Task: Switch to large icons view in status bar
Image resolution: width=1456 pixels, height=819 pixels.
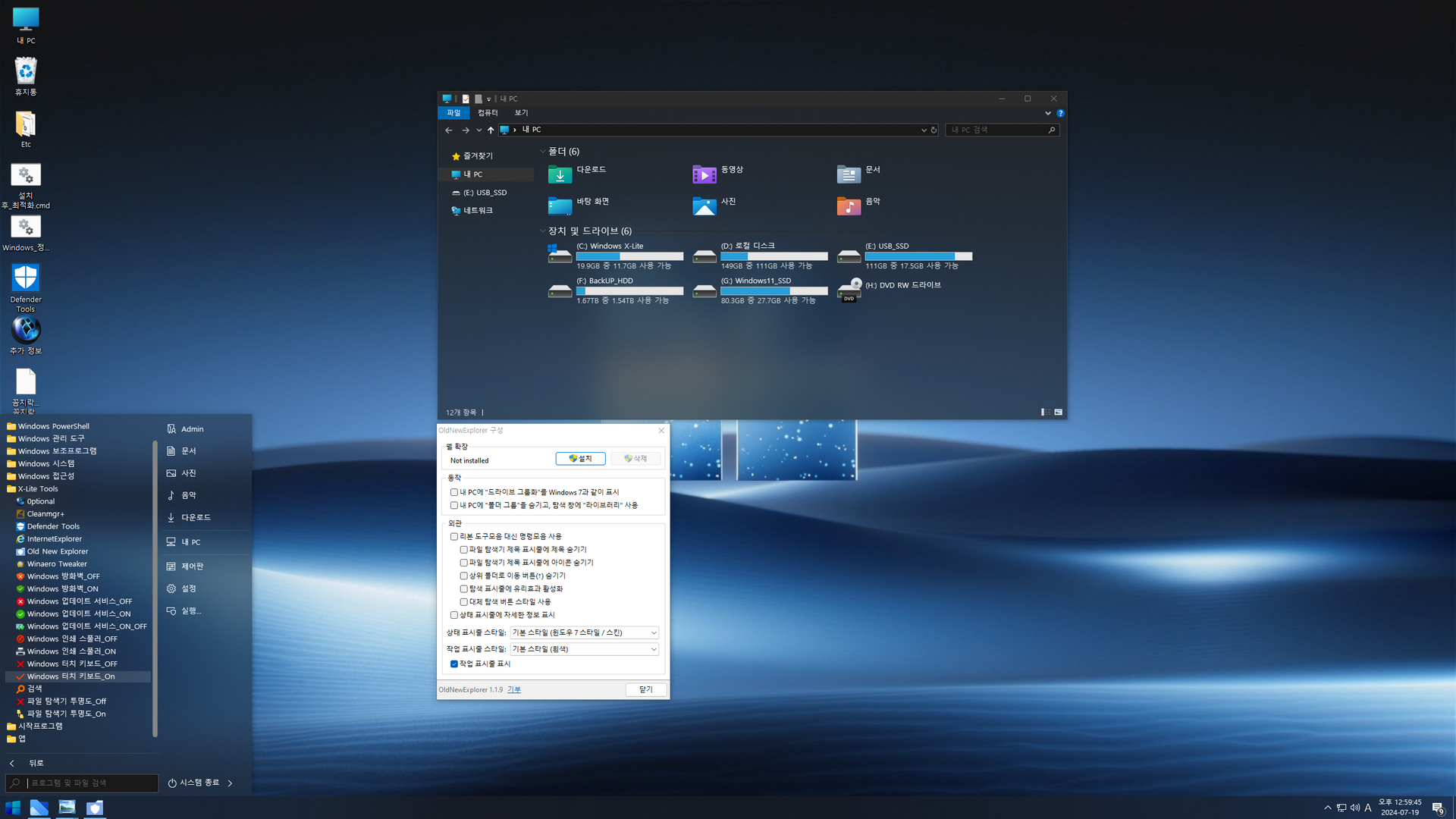Action: click(1058, 413)
